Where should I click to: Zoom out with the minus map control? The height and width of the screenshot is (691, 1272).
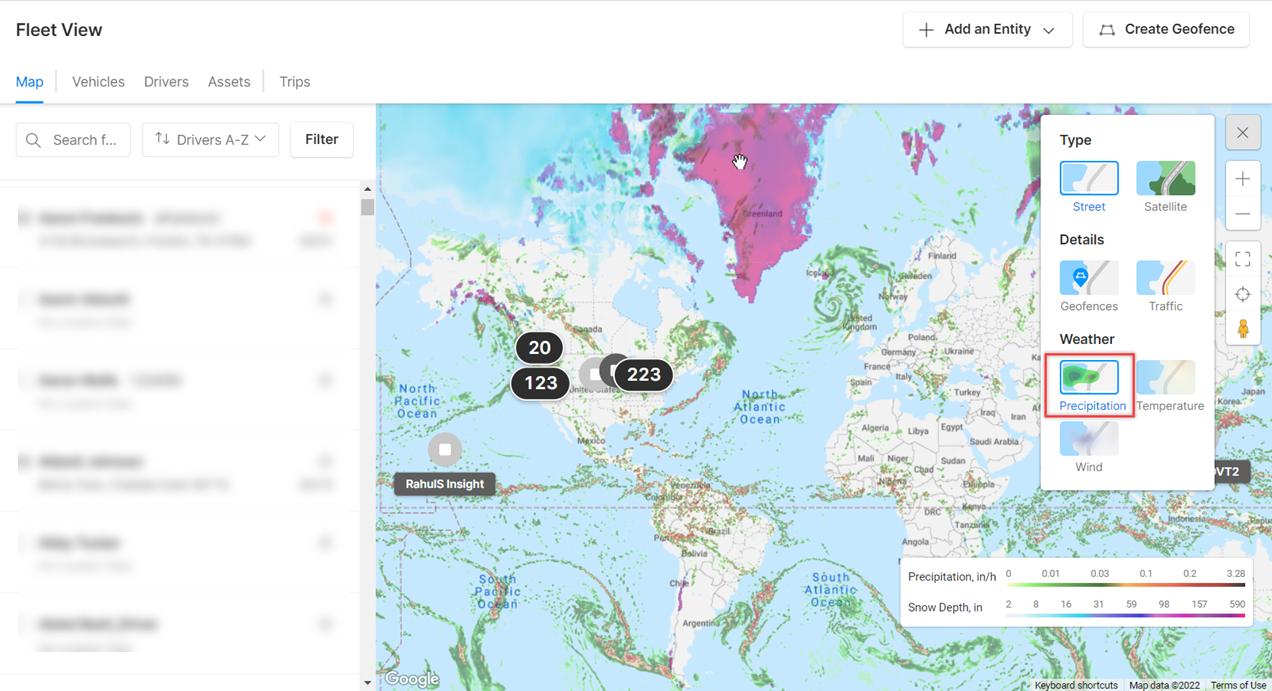coord(1242,214)
